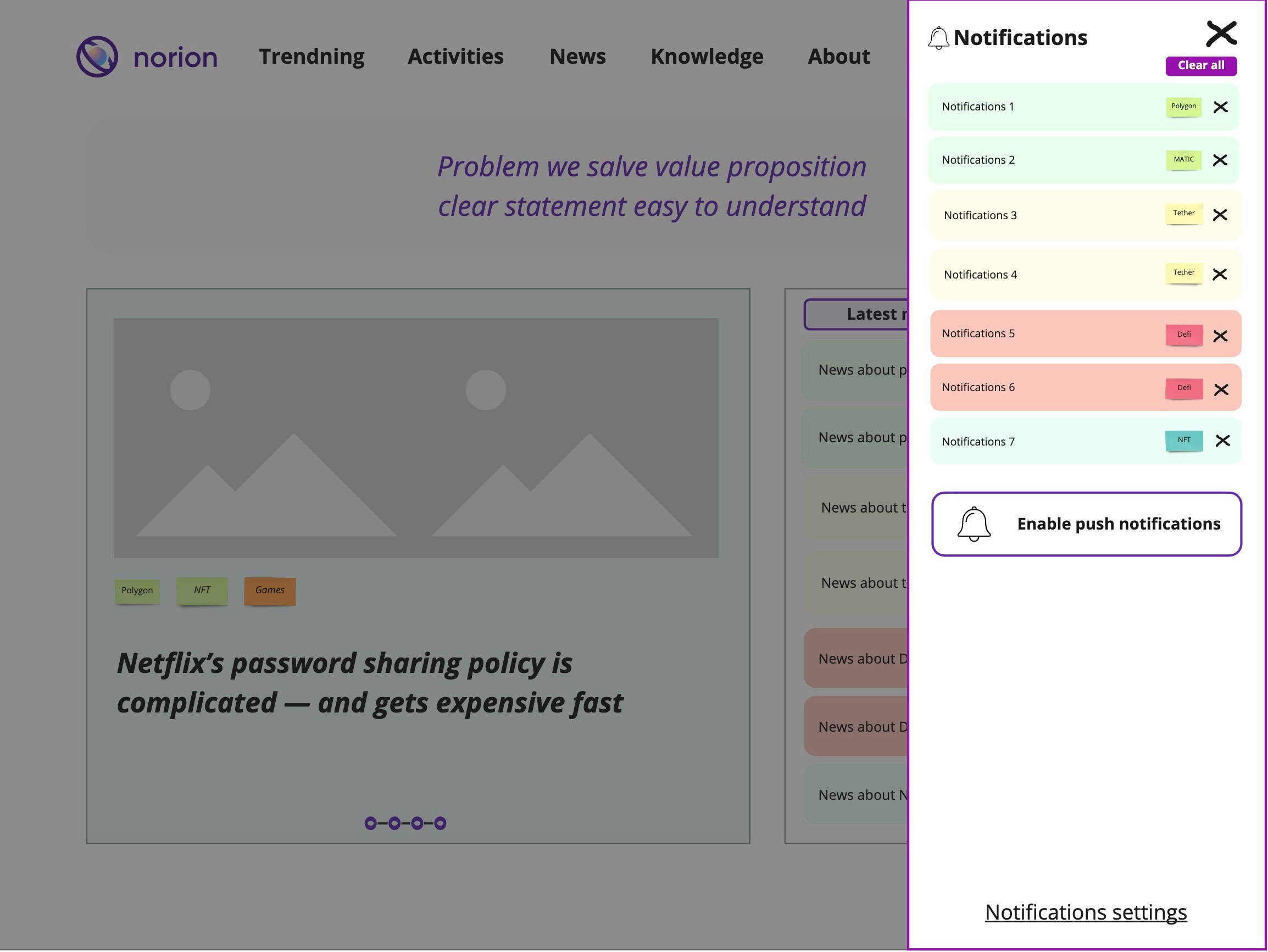
Task: Click the norion planet logo
Action: click(97, 57)
